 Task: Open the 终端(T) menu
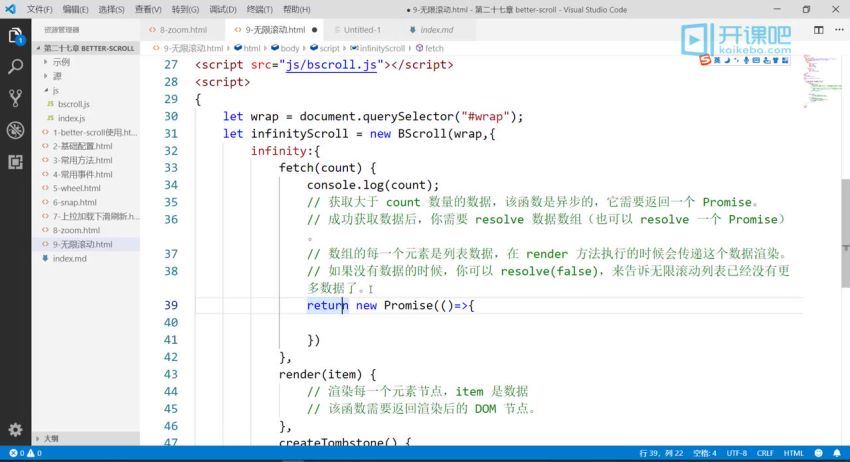pyautogui.click(x=260, y=9)
